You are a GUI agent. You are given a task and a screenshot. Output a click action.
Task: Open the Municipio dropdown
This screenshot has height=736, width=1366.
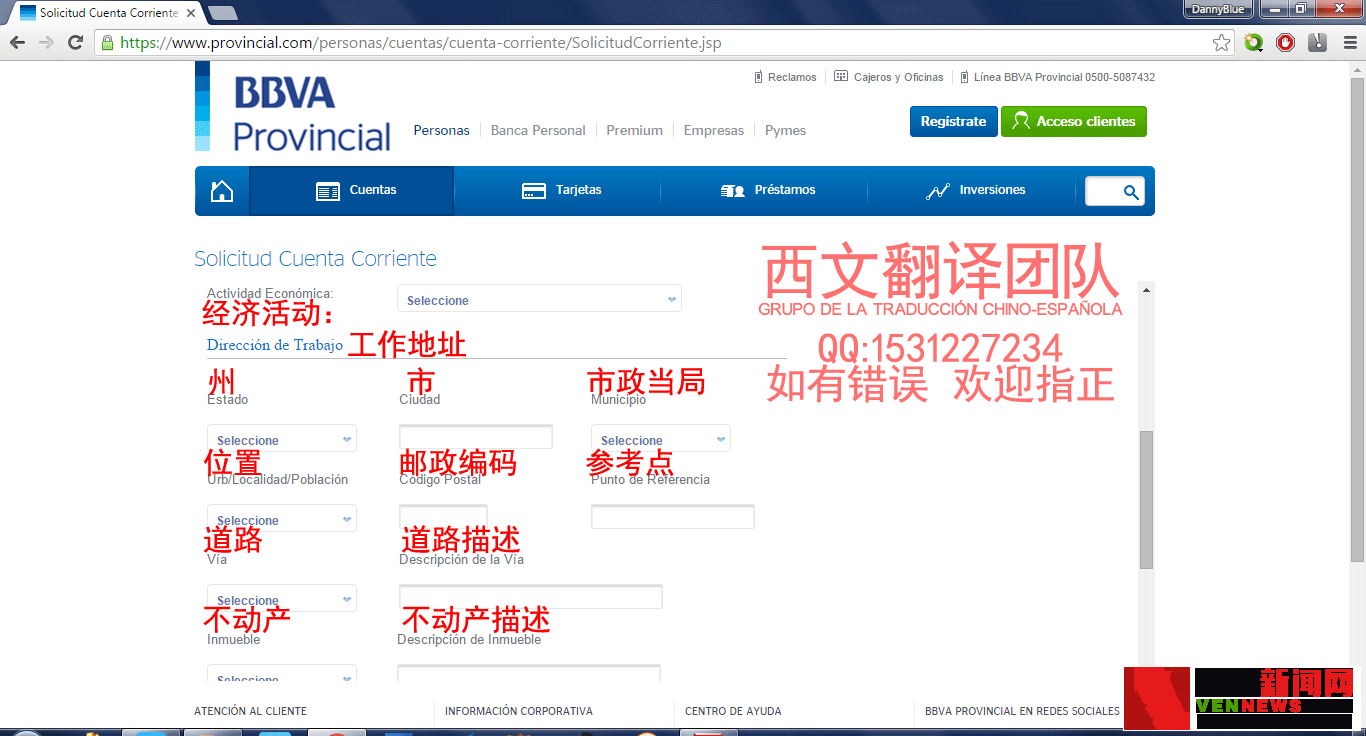click(x=660, y=438)
